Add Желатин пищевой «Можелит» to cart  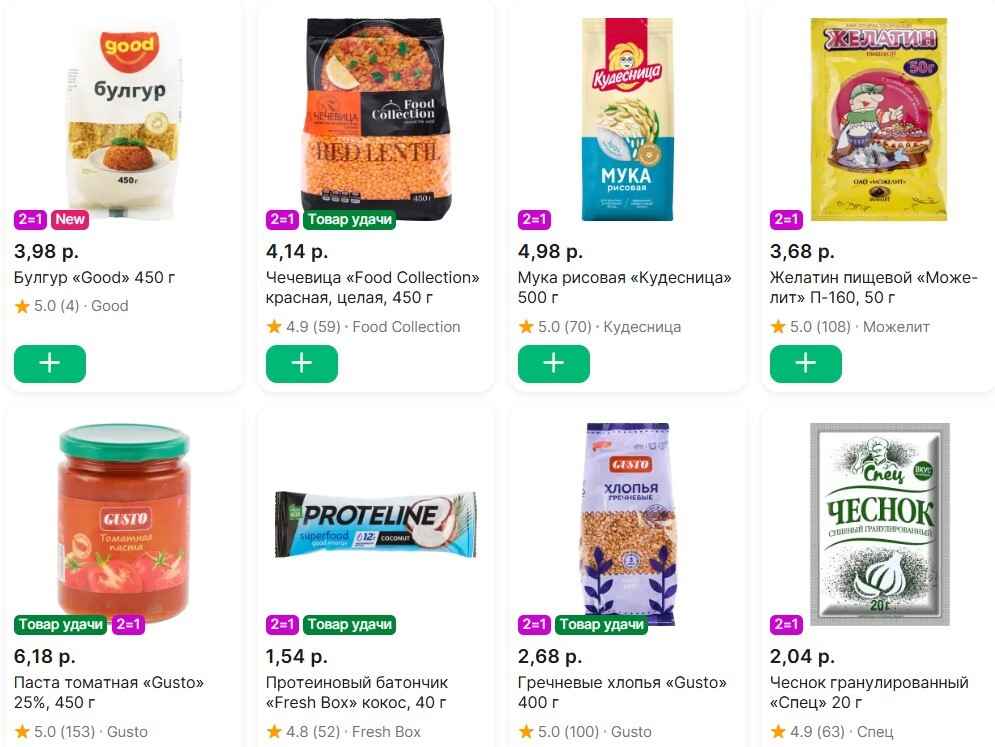pos(806,364)
